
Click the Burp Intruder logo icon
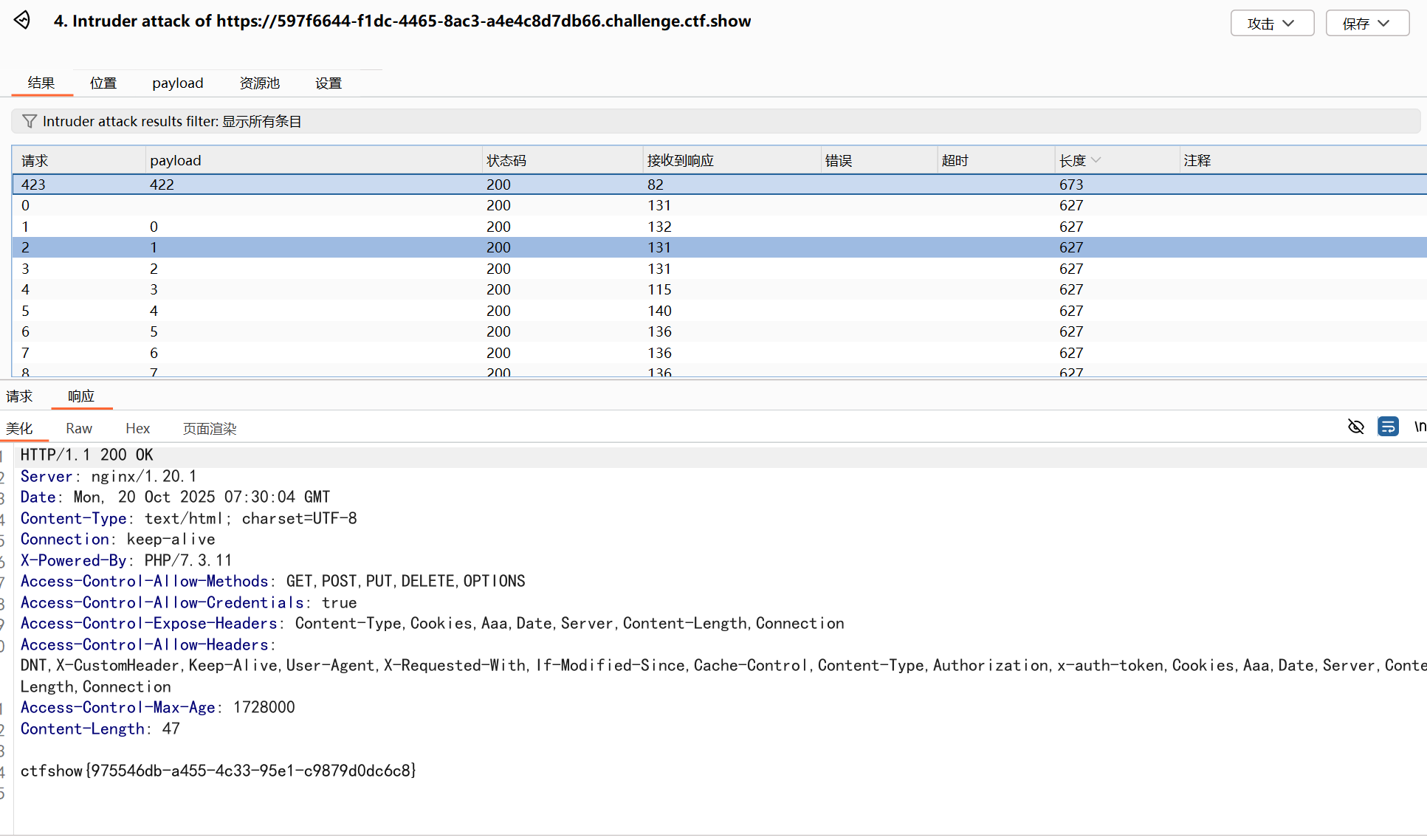(22, 21)
